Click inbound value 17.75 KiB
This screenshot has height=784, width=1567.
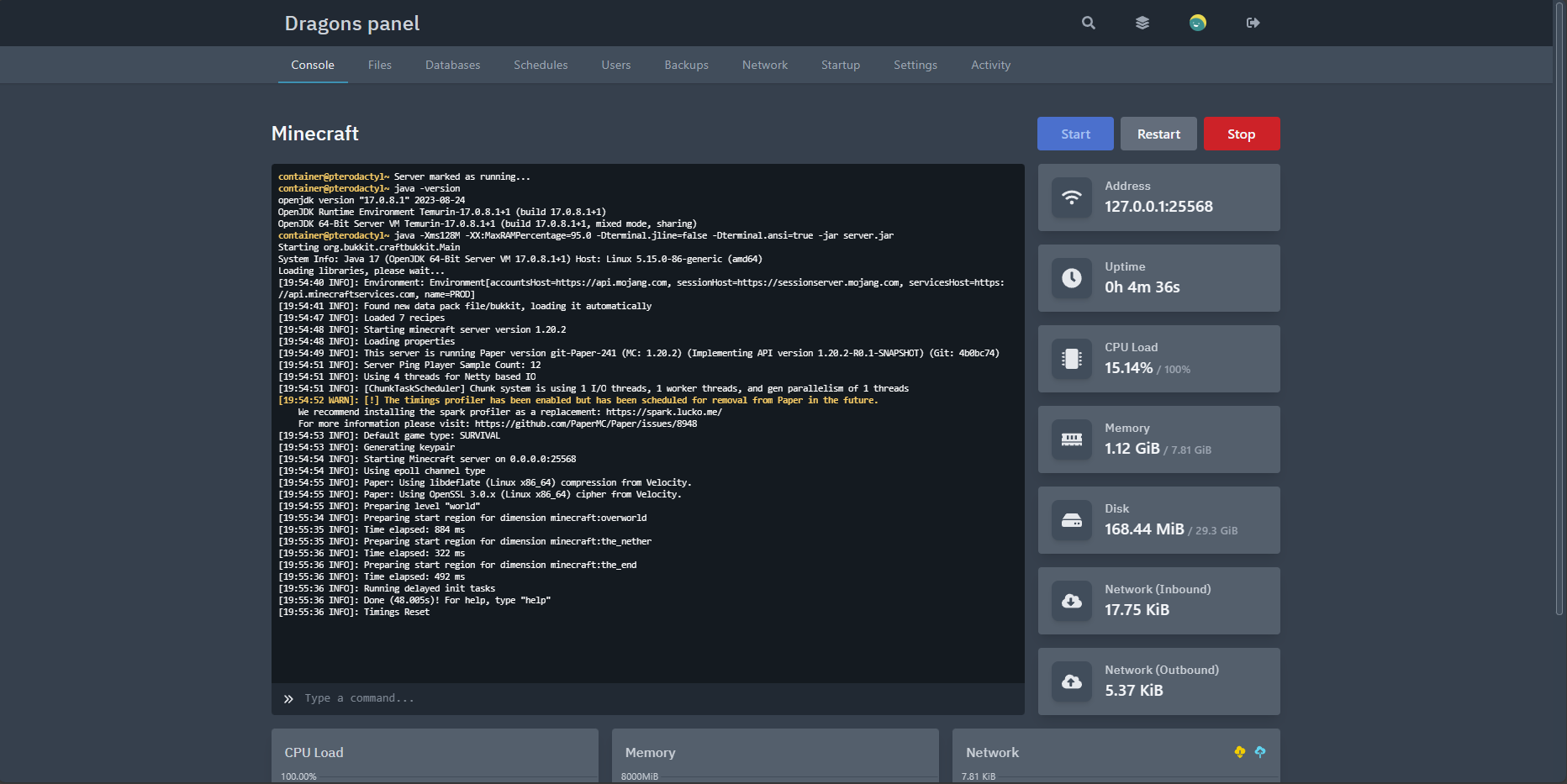1137,610
